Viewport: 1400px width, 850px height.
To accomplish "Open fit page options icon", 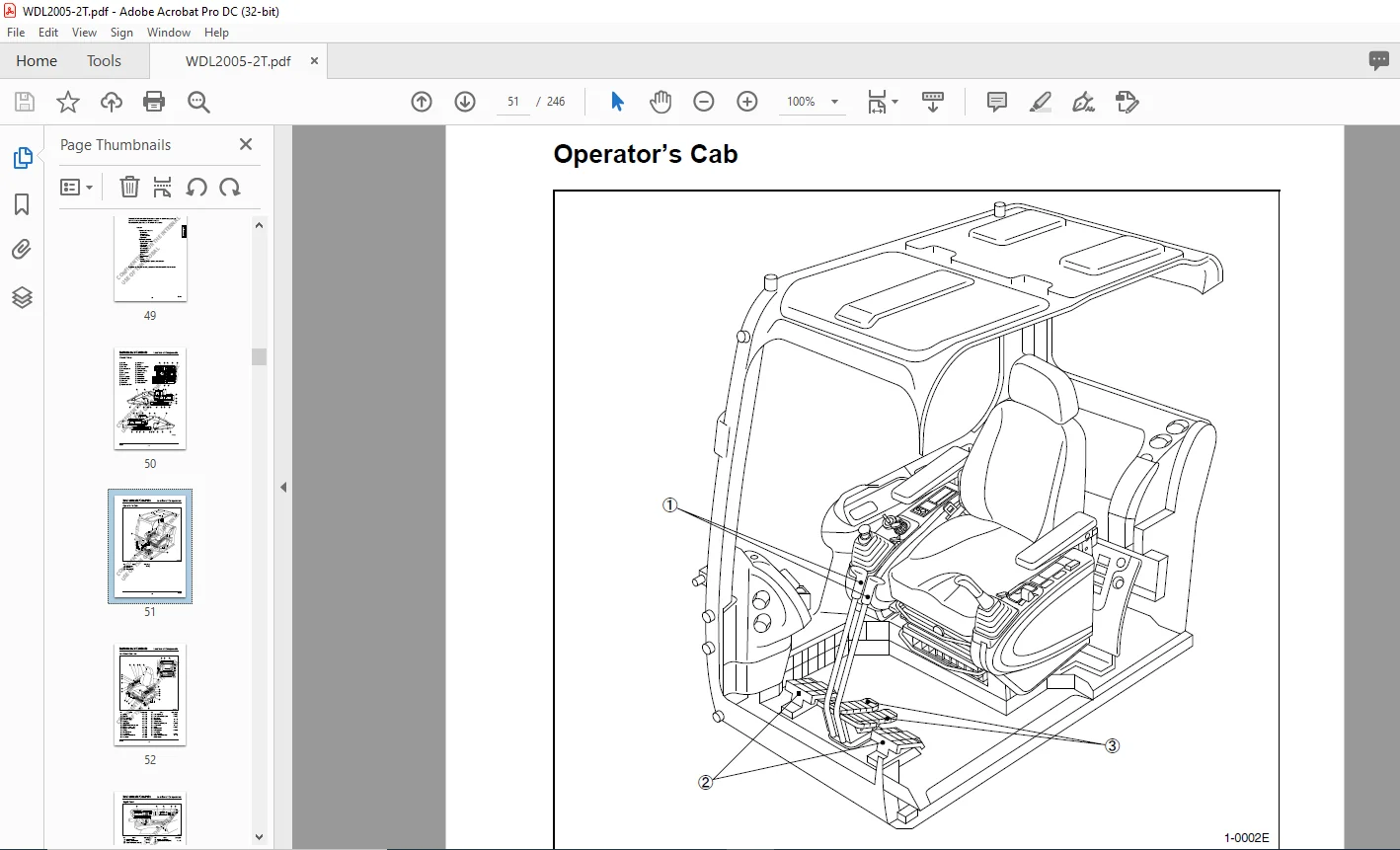I will [882, 102].
